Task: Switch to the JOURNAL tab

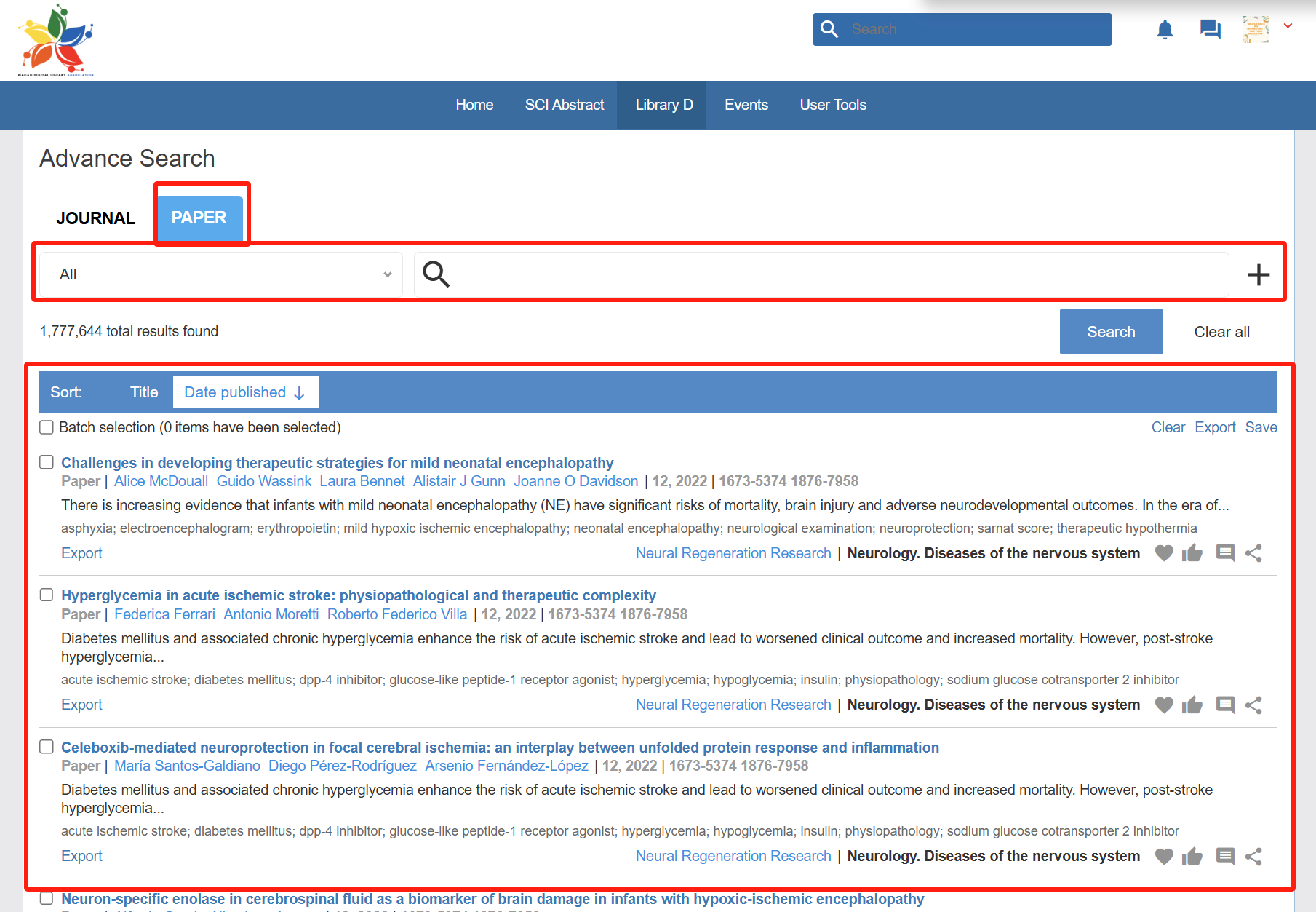Action: (x=96, y=218)
